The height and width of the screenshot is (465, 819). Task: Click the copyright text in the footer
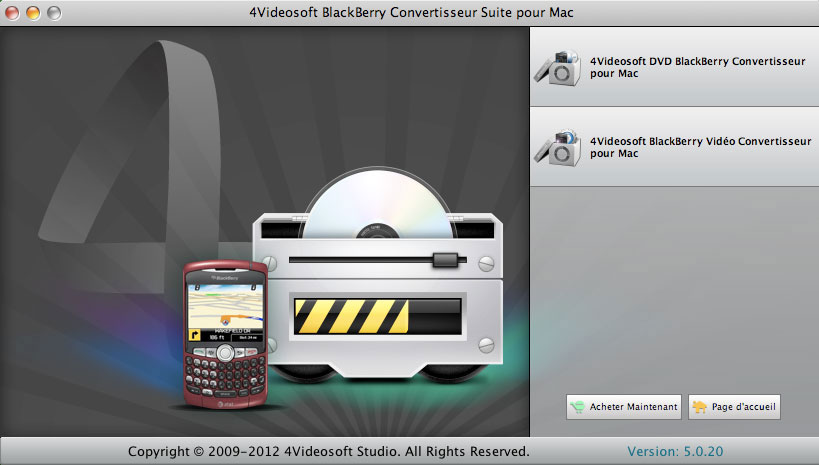point(328,452)
